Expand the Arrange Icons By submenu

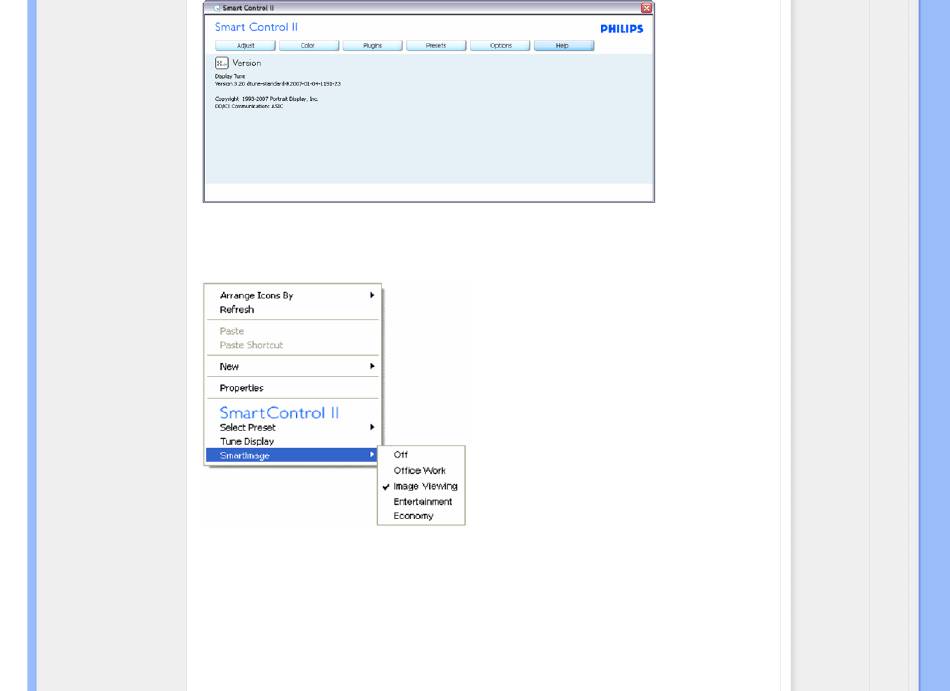(x=293, y=296)
